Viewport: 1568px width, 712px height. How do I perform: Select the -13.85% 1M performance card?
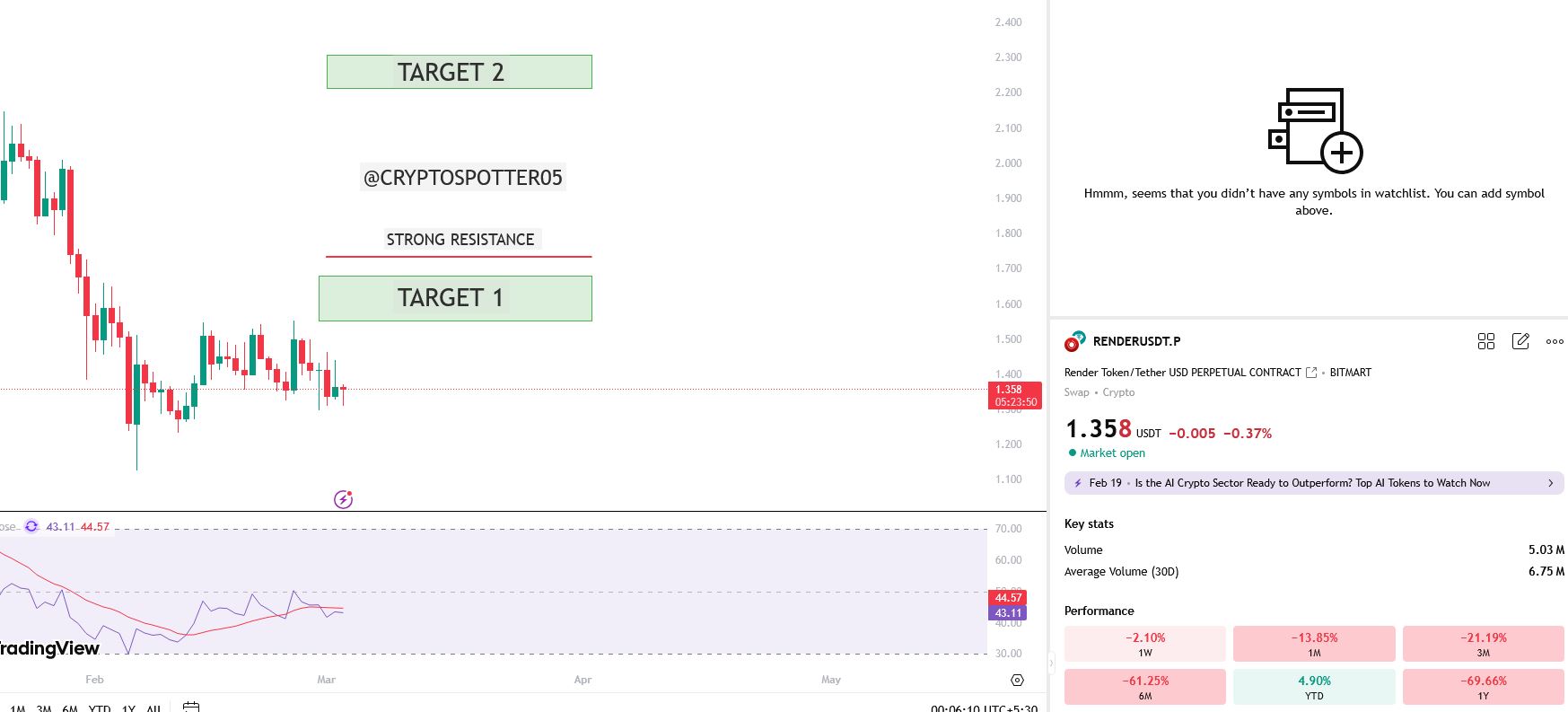click(x=1314, y=644)
